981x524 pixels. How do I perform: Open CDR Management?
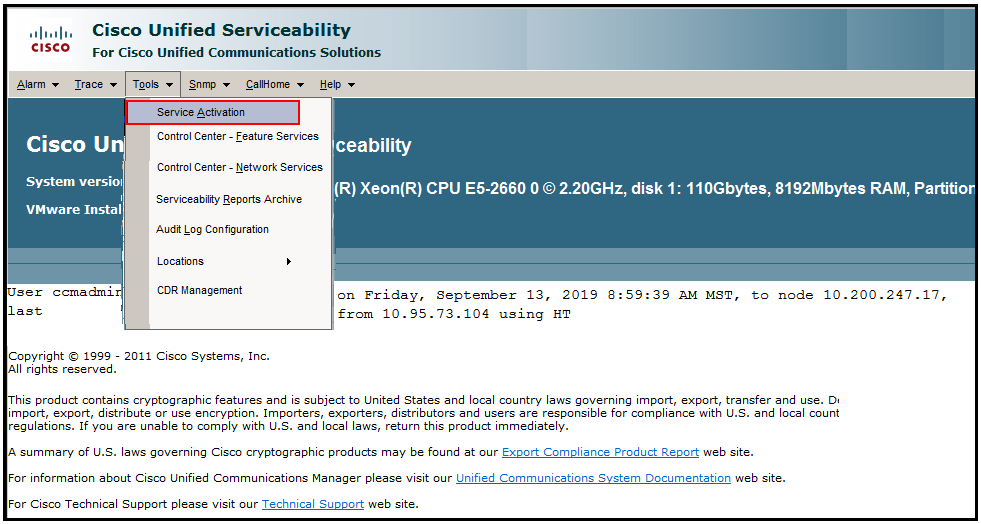(199, 290)
